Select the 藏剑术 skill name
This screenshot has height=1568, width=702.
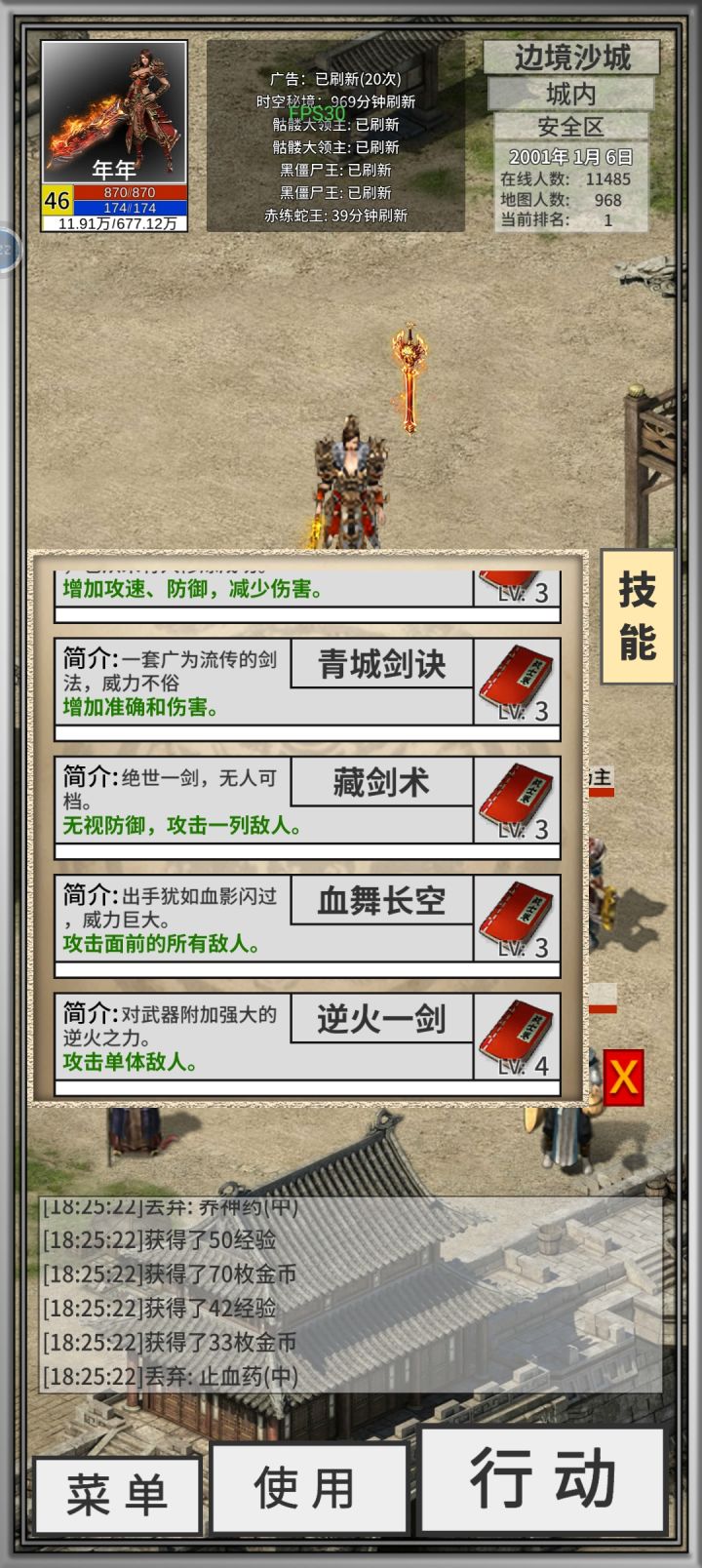[382, 782]
